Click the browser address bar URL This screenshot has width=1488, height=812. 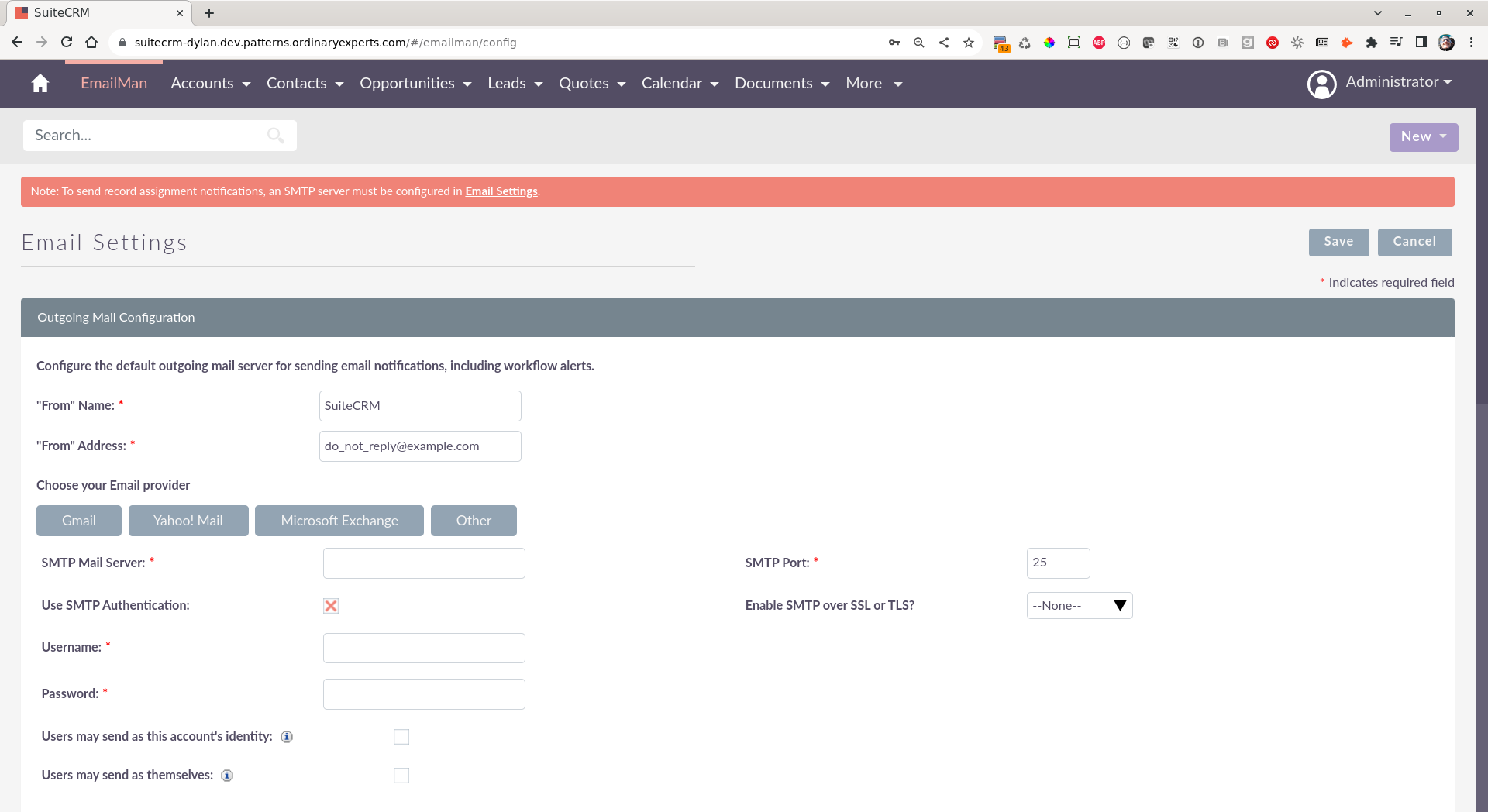coord(325,43)
